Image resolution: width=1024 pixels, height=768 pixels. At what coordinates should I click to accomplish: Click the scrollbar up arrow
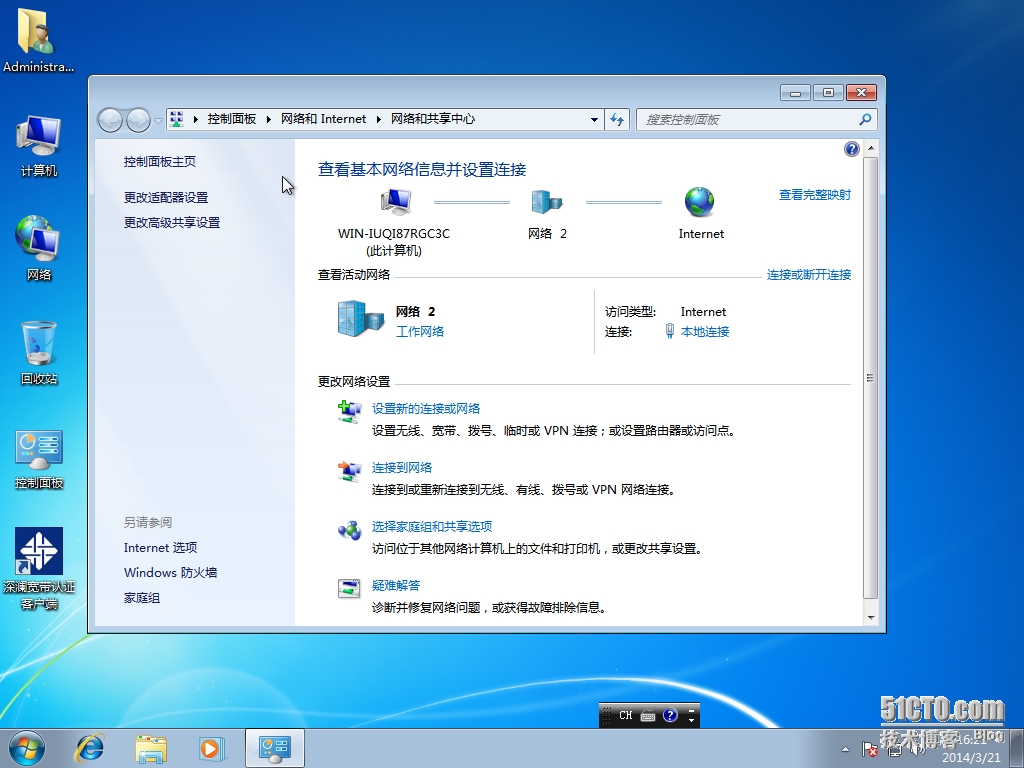pyautogui.click(x=871, y=148)
